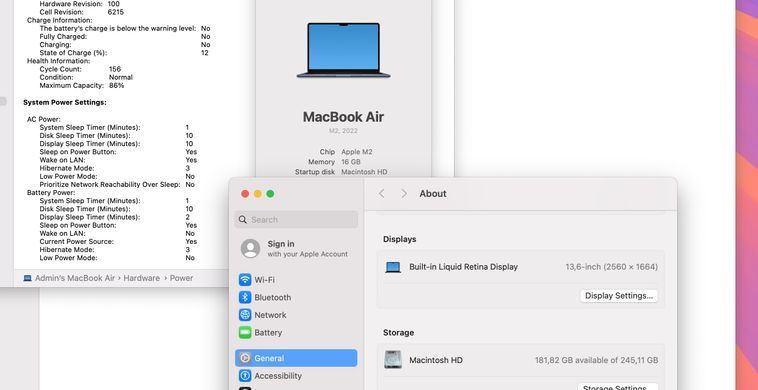Open the Battery icon in sidebar
The width and height of the screenshot is (758, 390).
(245, 332)
